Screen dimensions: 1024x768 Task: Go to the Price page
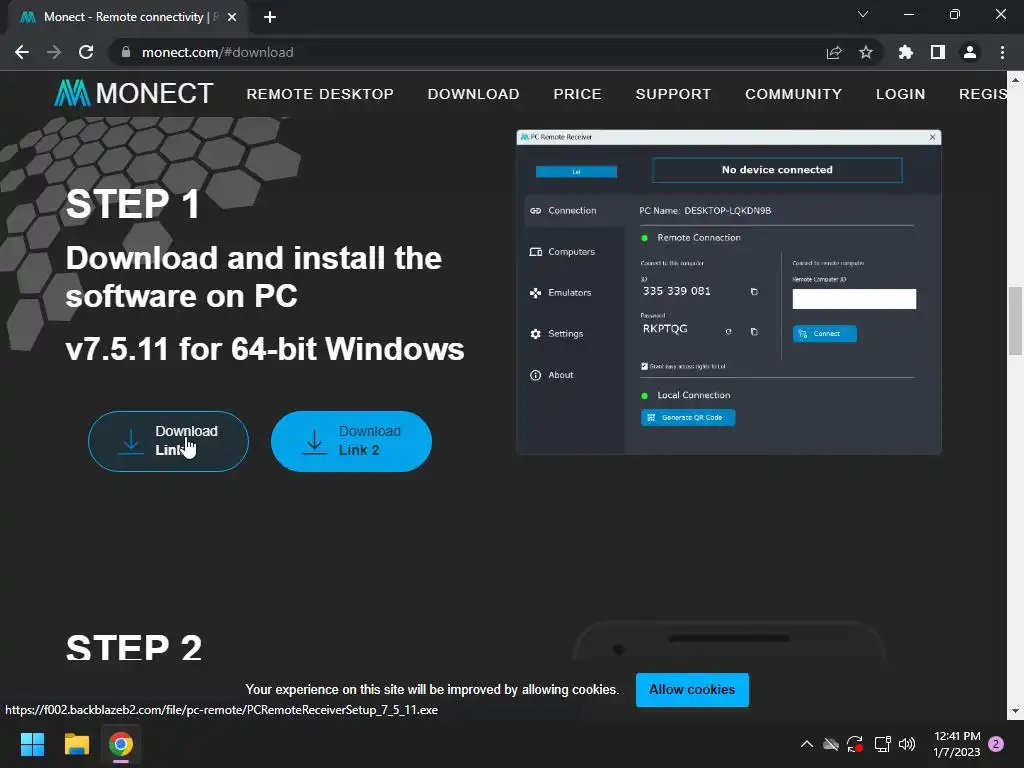point(577,94)
